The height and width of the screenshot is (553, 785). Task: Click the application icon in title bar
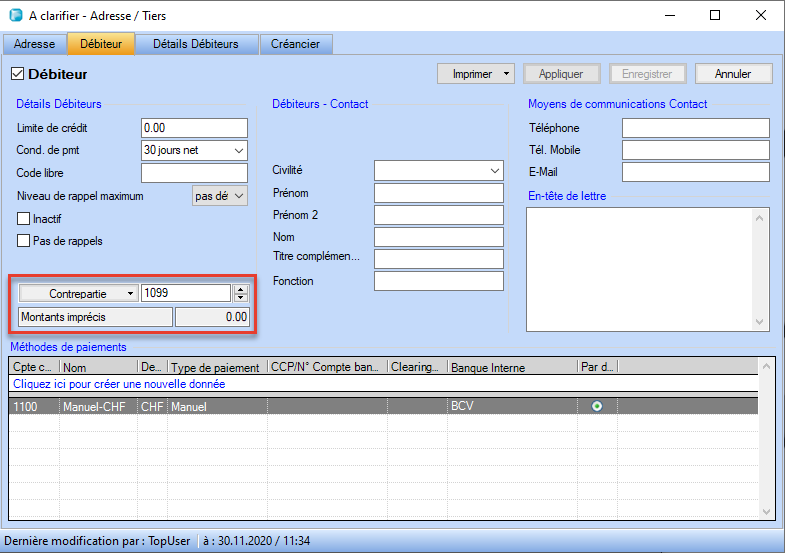pos(14,16)
